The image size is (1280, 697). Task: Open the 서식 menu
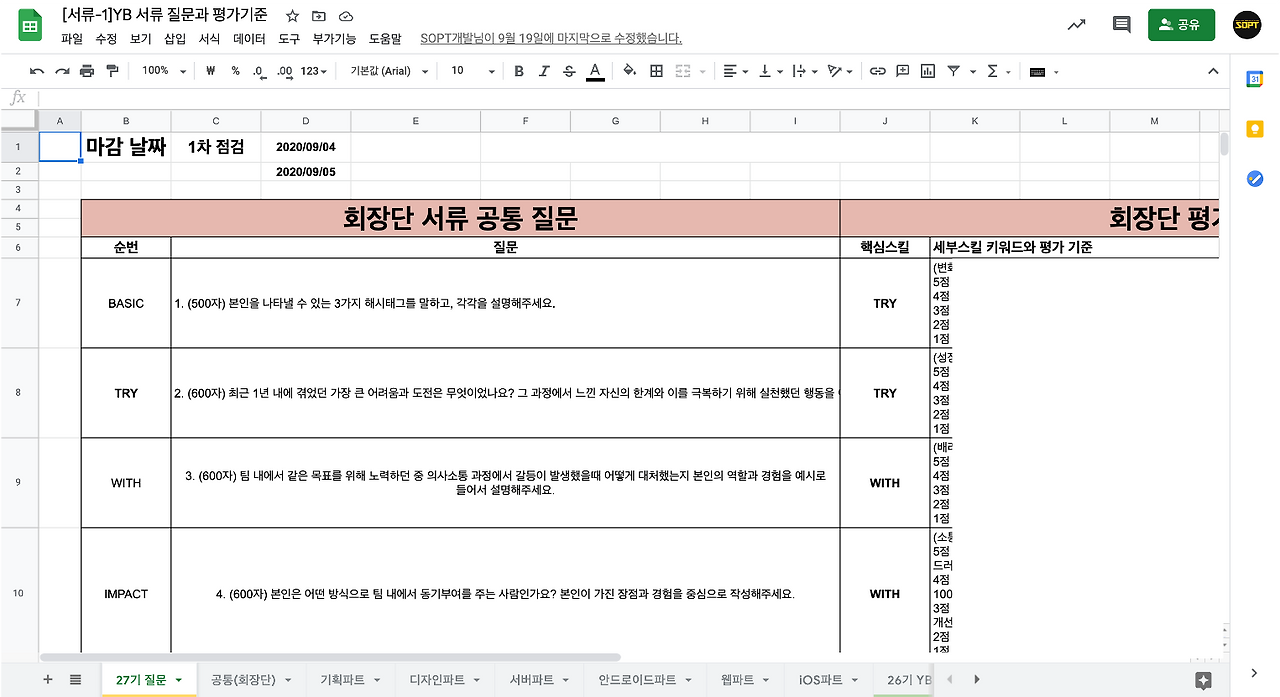(209, 39)
